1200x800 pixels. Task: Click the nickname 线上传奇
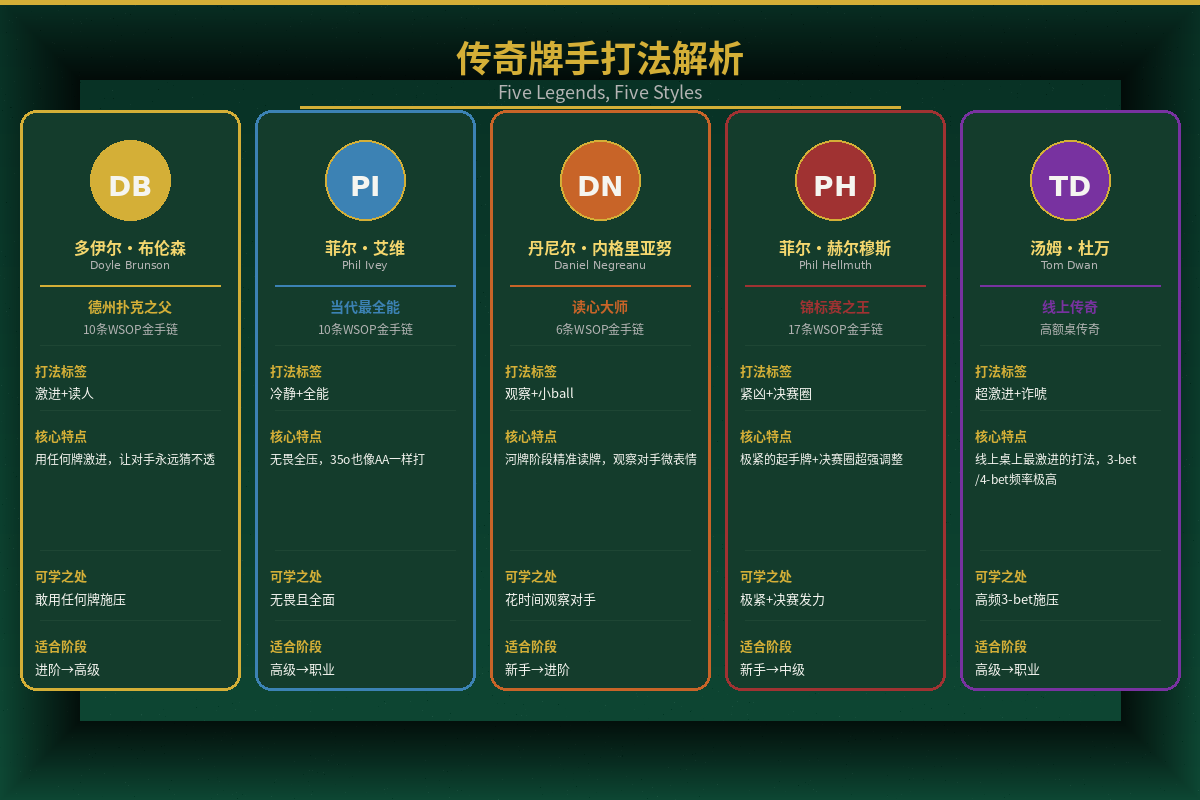click(1070, 307)
